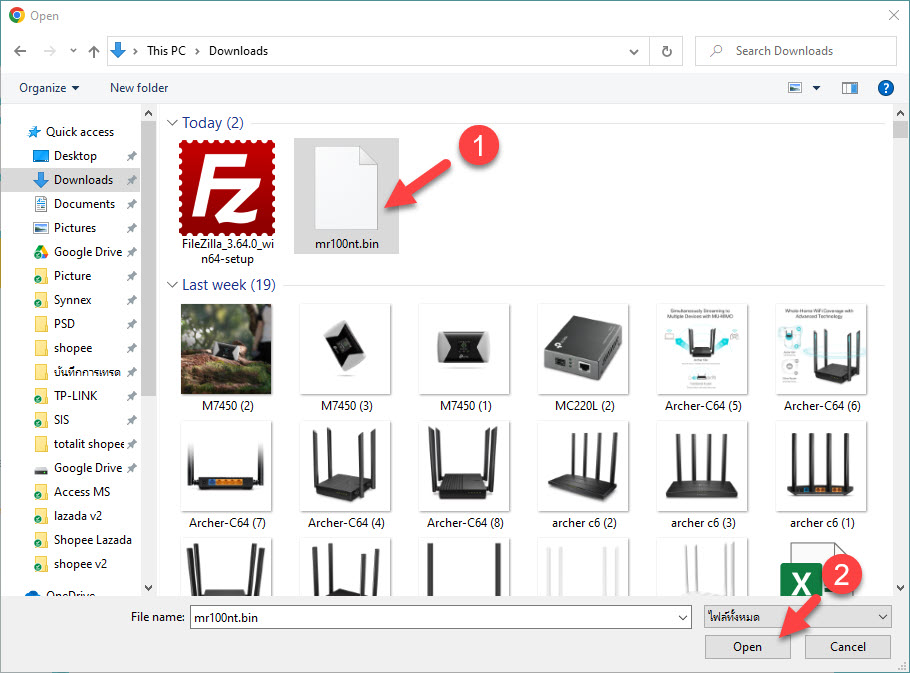Click the Cancel button
The width and height of the screenshot is (910, 673).
(847, 647)
